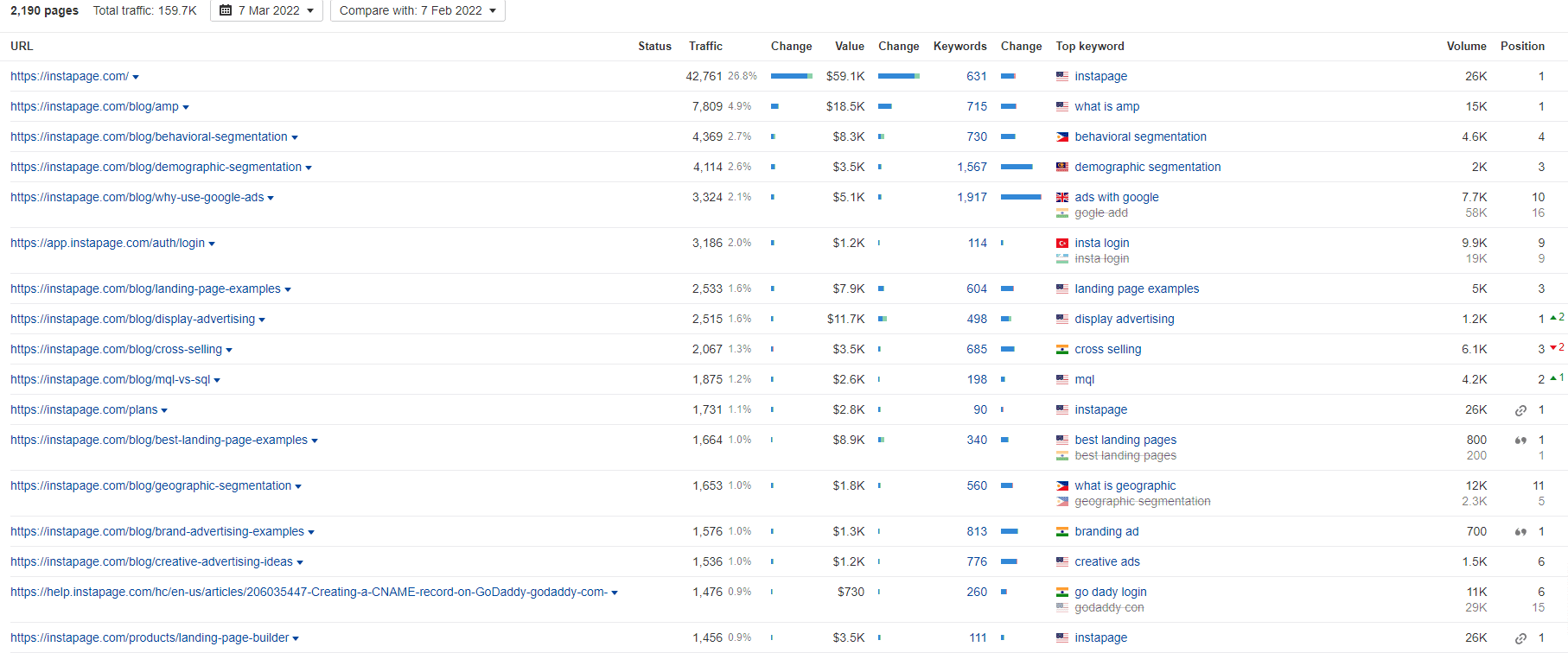The height and width of the screenshot is (653, 1568).
Task: Click the 'mql' top keyword link
Action: coord(1085,379)
